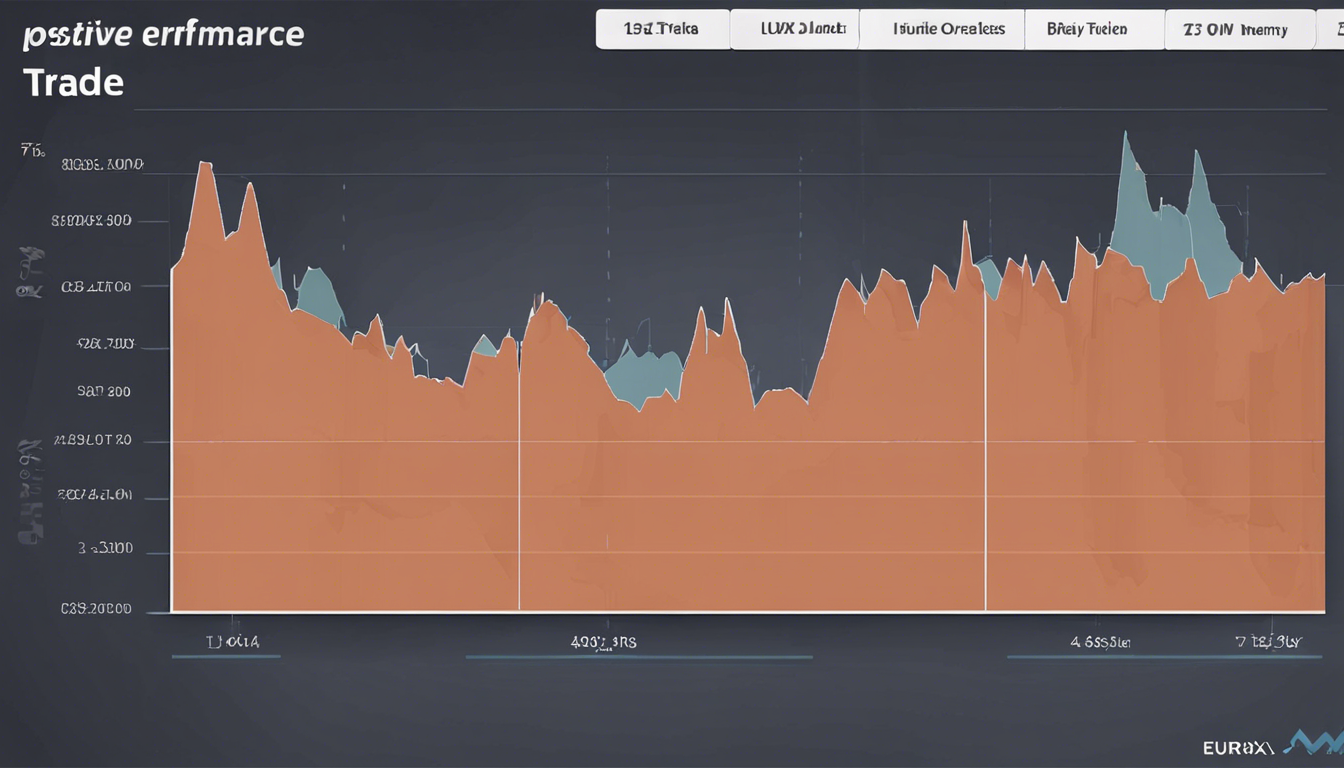
Task: Click the EURAX wave logo icon
Action: pyautogui.click(x=1312, y=743)
